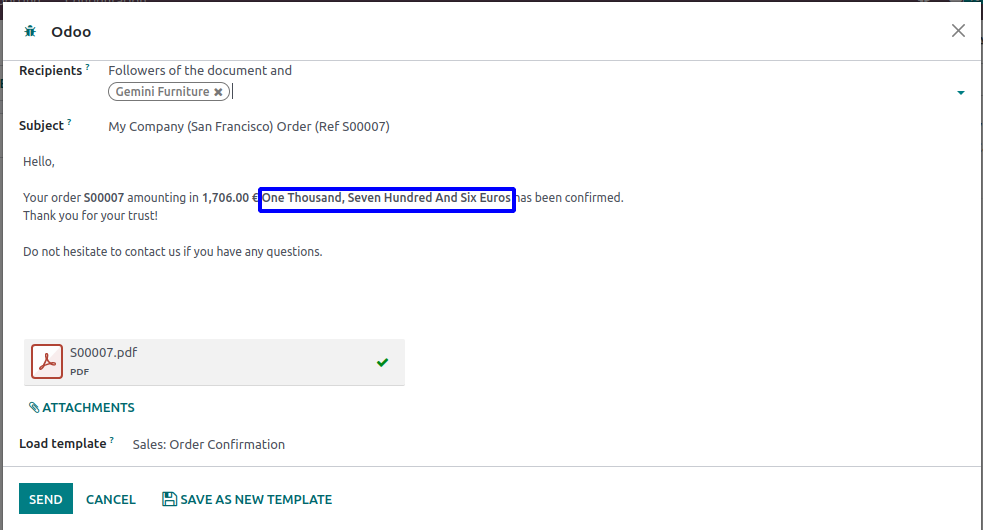Open the ATTACHMENTS link
This screenshot has height=530, width=983.
(88, 408)
